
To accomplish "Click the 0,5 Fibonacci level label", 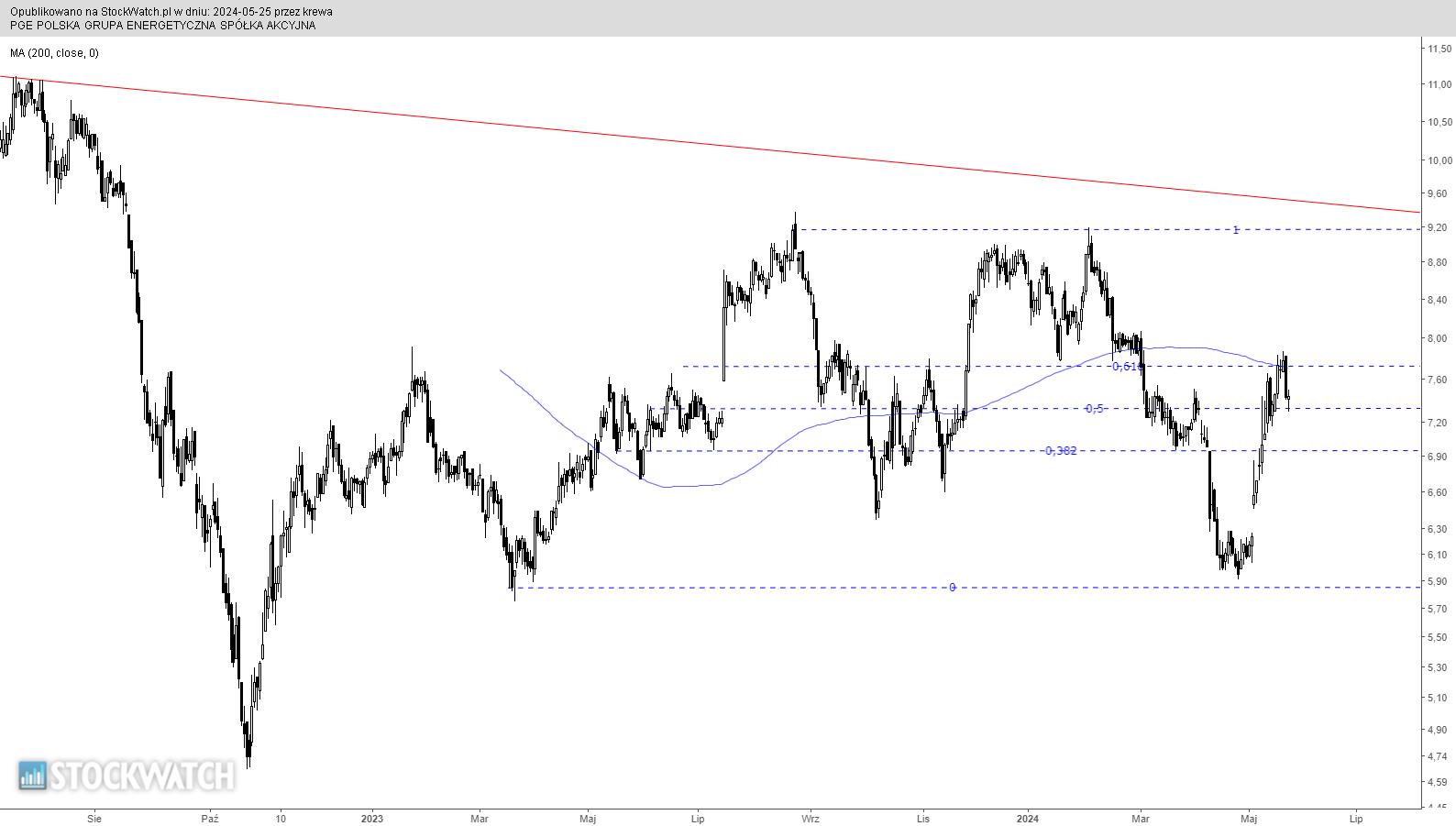I will tap(1095, 409).
